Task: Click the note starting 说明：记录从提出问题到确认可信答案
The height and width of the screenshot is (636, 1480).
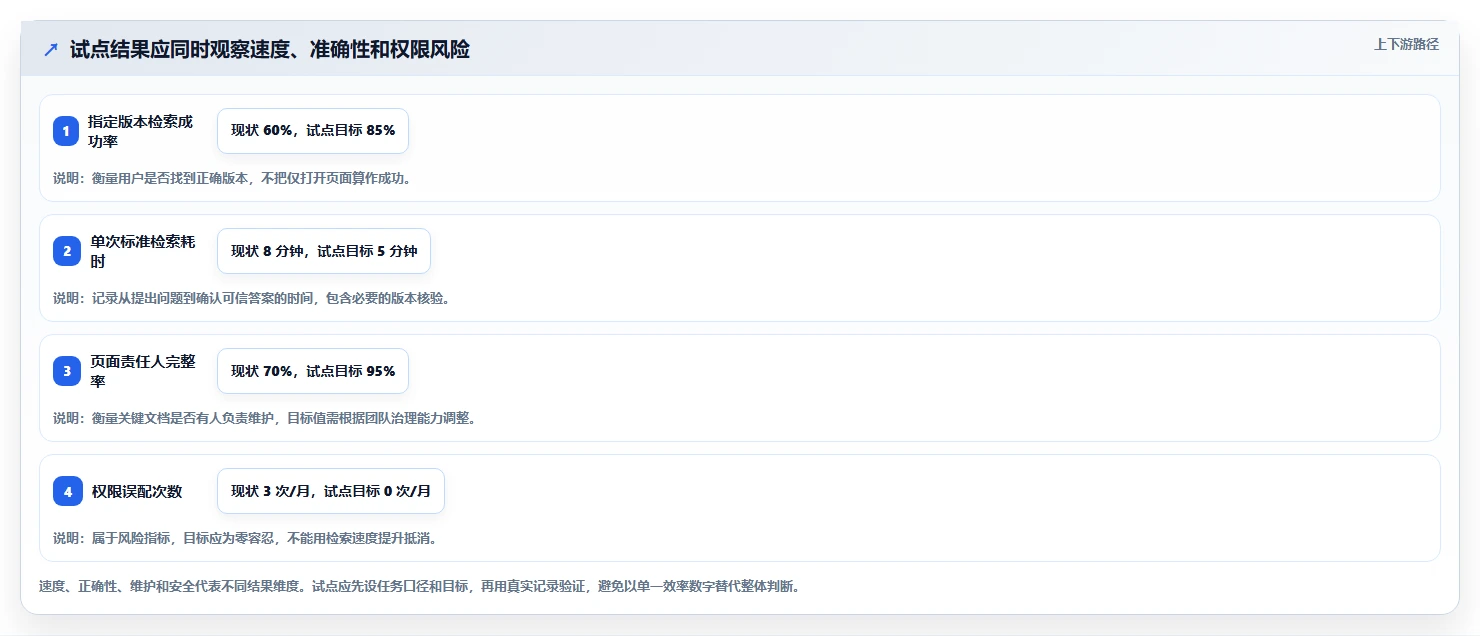Action: (252, 299)
